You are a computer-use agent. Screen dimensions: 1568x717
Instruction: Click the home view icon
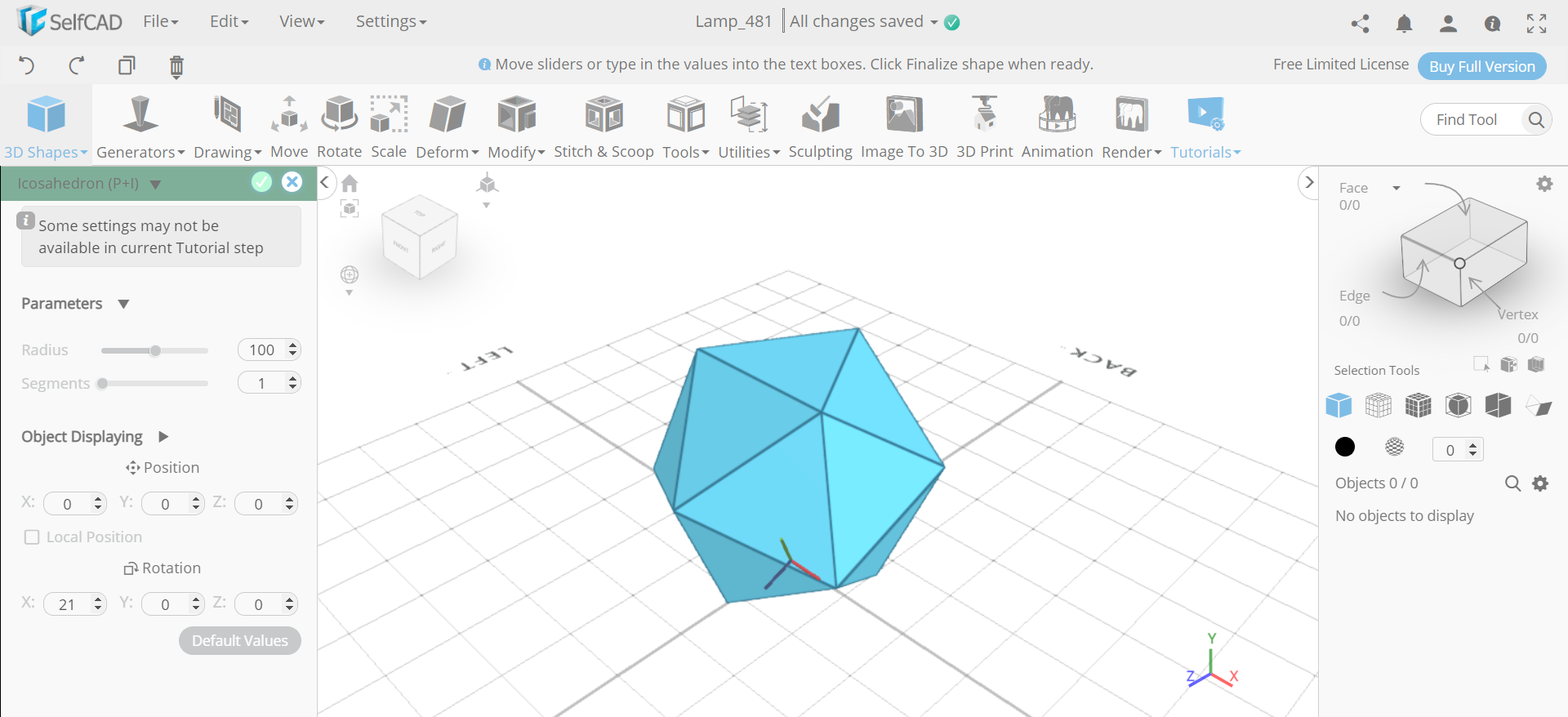tap(350, 183)
